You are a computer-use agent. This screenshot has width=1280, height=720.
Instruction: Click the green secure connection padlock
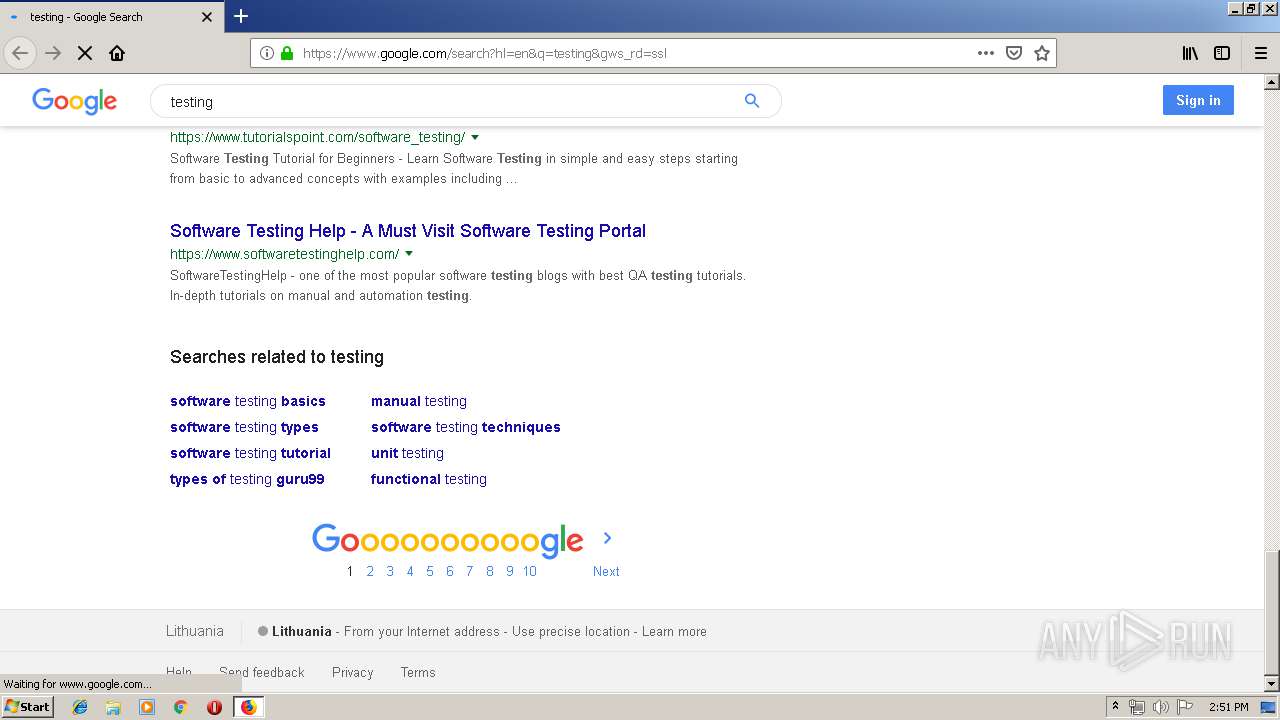click(287, 53)
